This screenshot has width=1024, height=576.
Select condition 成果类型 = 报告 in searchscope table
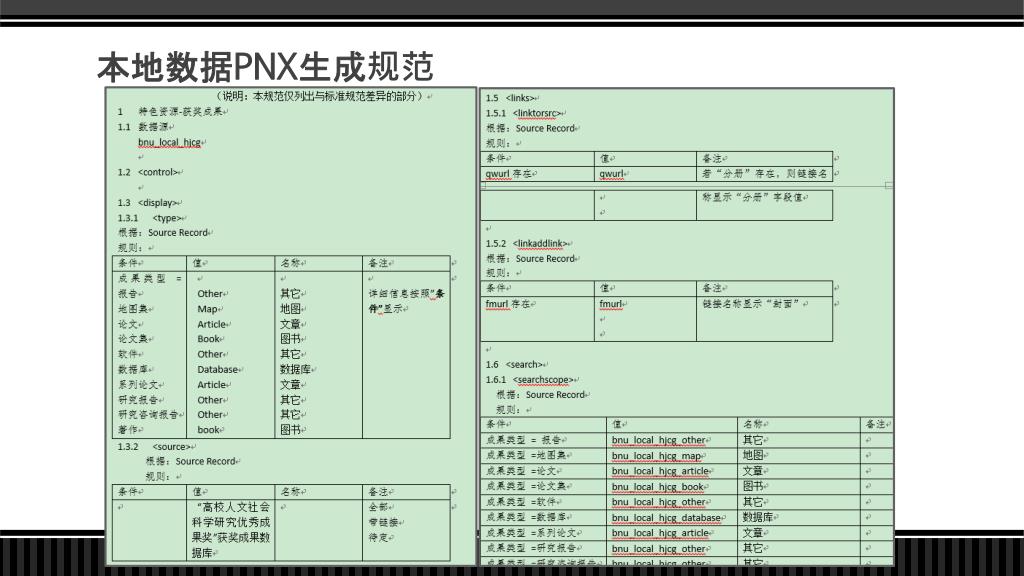(523, 440)
